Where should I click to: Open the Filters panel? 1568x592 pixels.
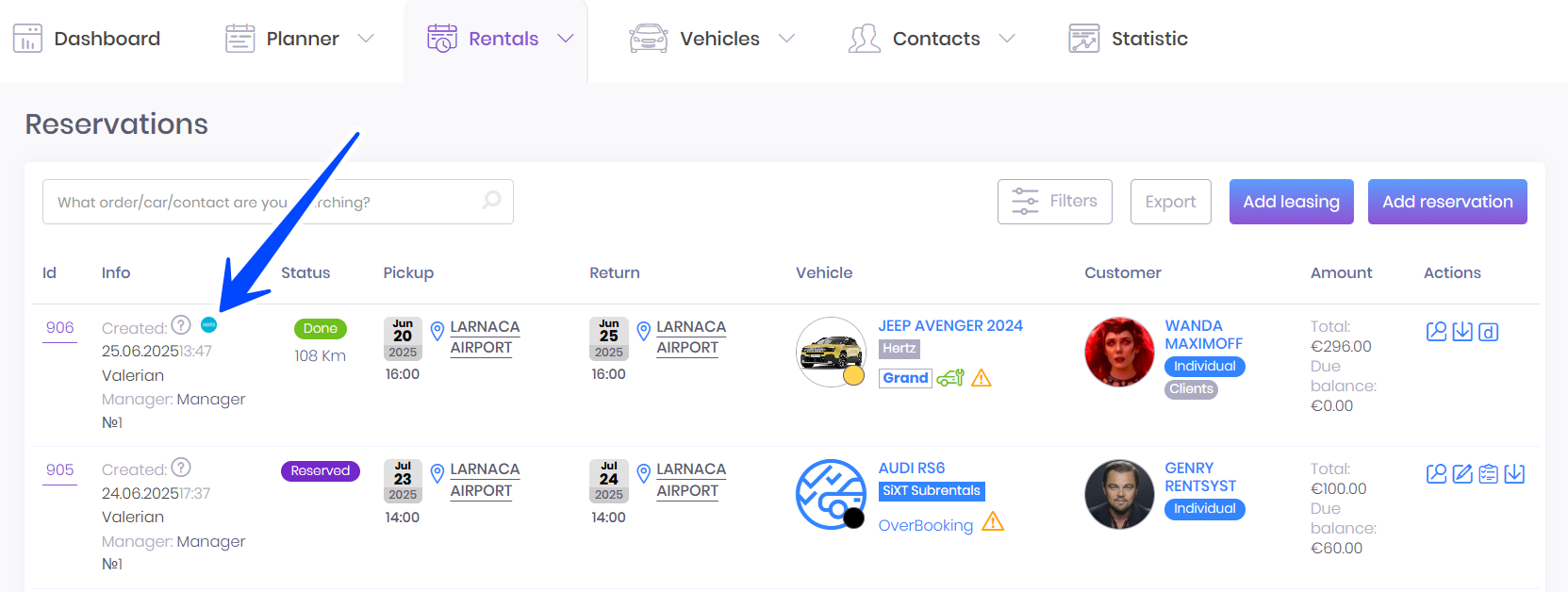pyautogui.click(x=1054, y=202)
